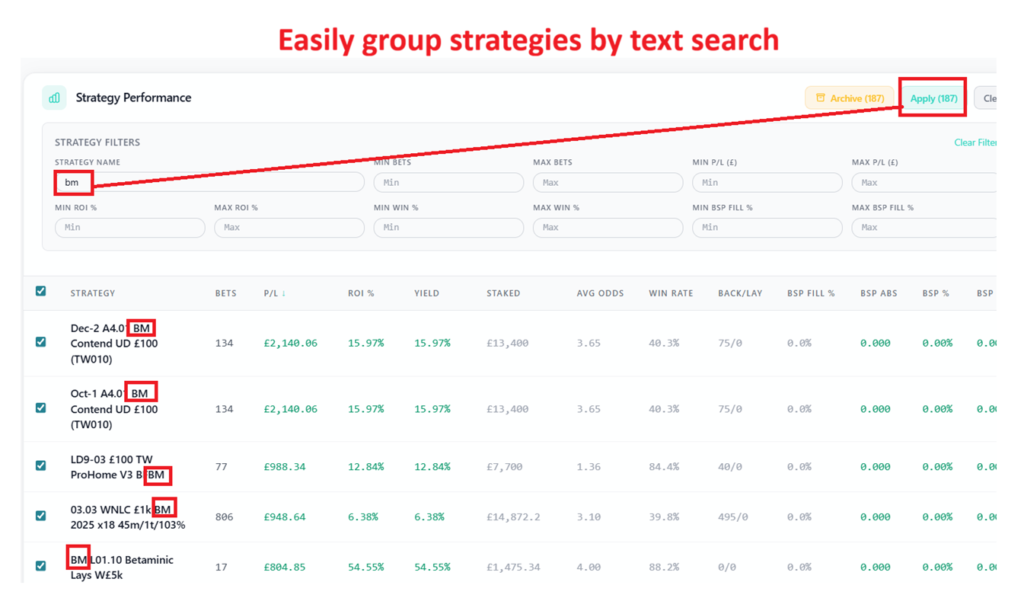The image size is (1024, 598).
Task: Uncheck the Oct-1 A4.0 BM strategy checkbox
Action: [41, 408]
